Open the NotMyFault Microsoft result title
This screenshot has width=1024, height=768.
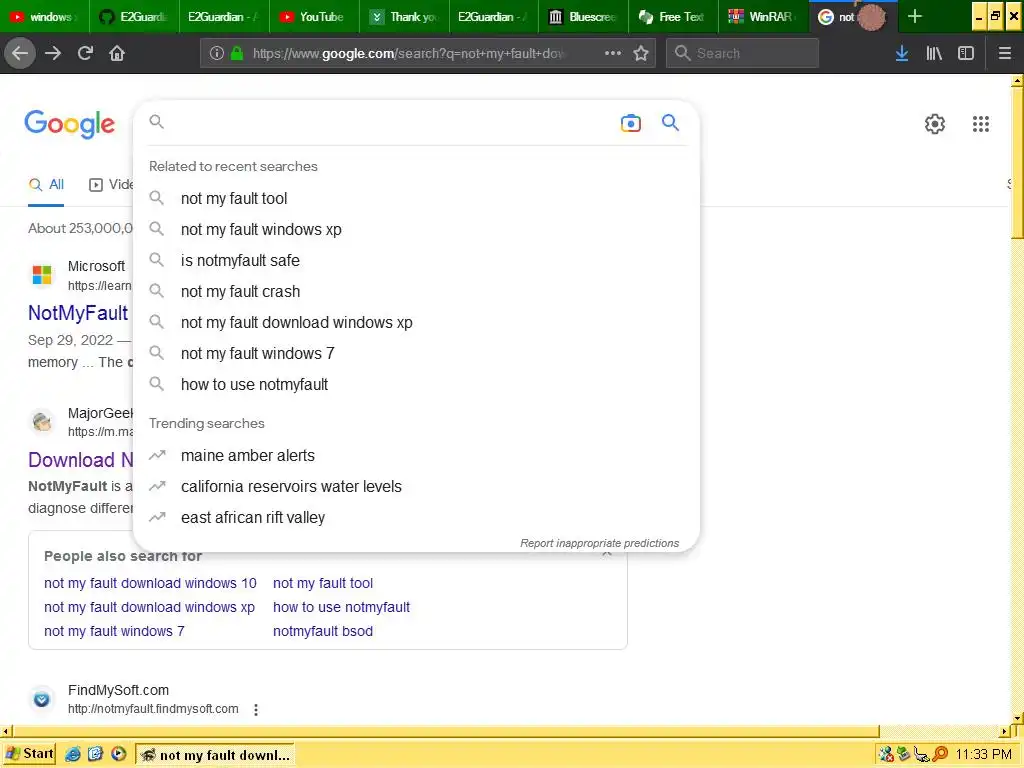coord(78,313)
